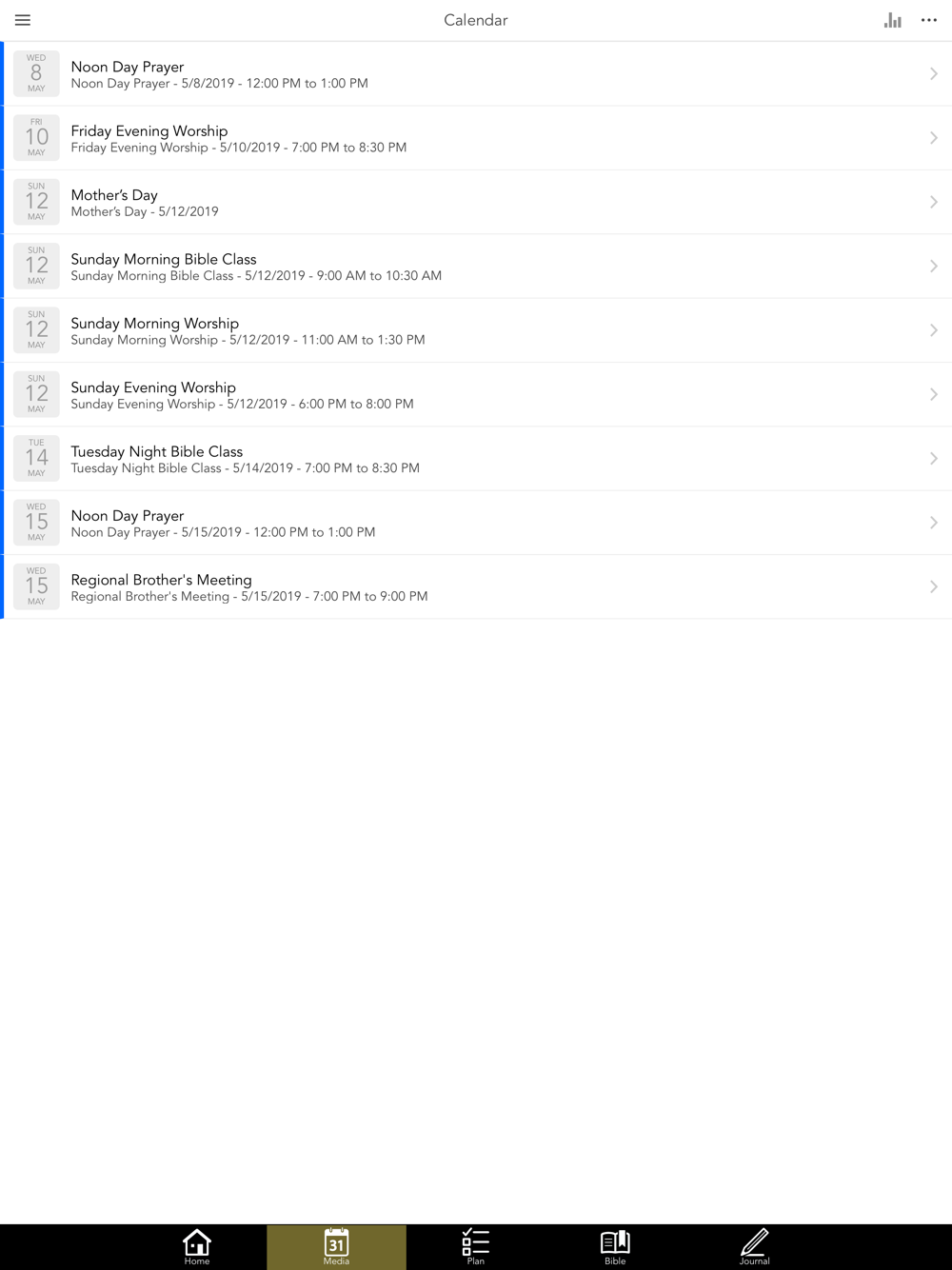
Task: Expand the Sunday Morning Worship chevron
Action: [934, 330]
